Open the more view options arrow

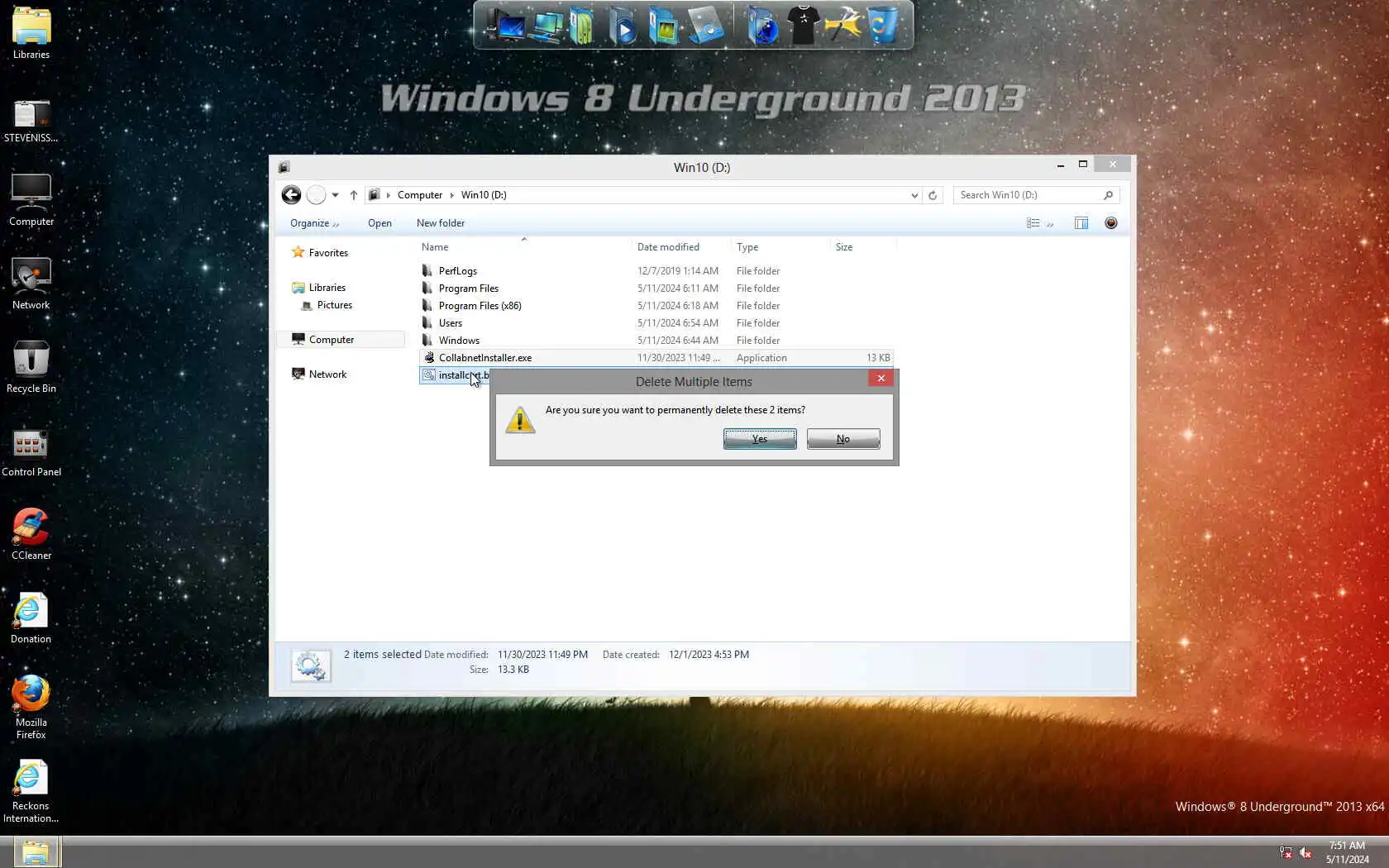tap(1050, 223)
